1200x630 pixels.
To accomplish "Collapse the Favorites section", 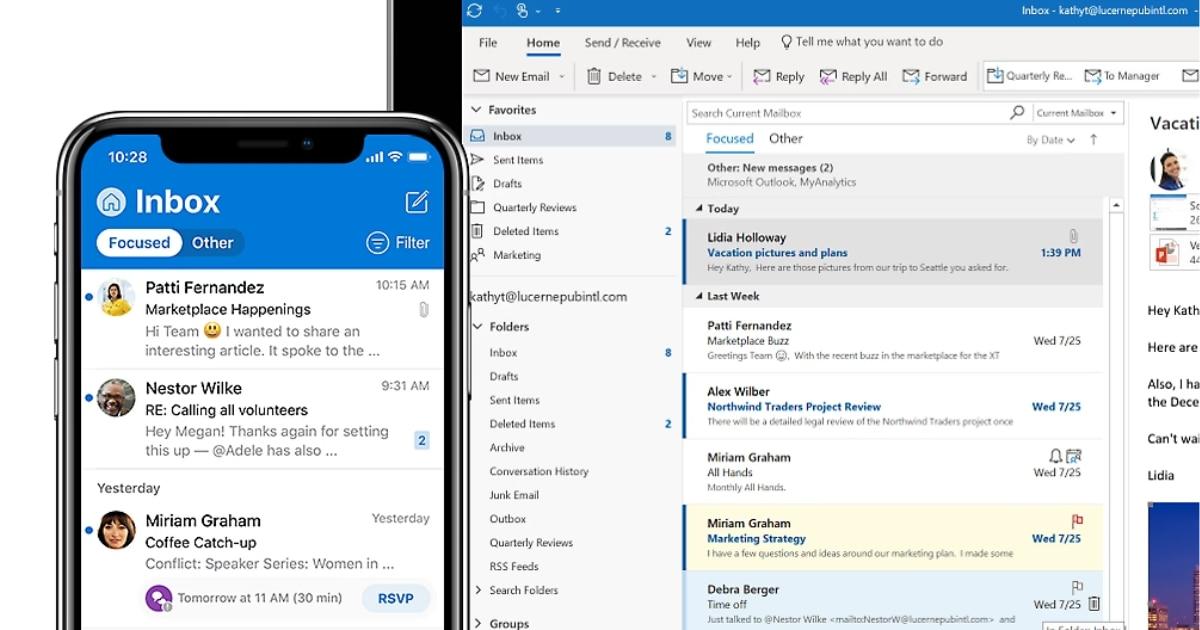I will pos(476,110).
